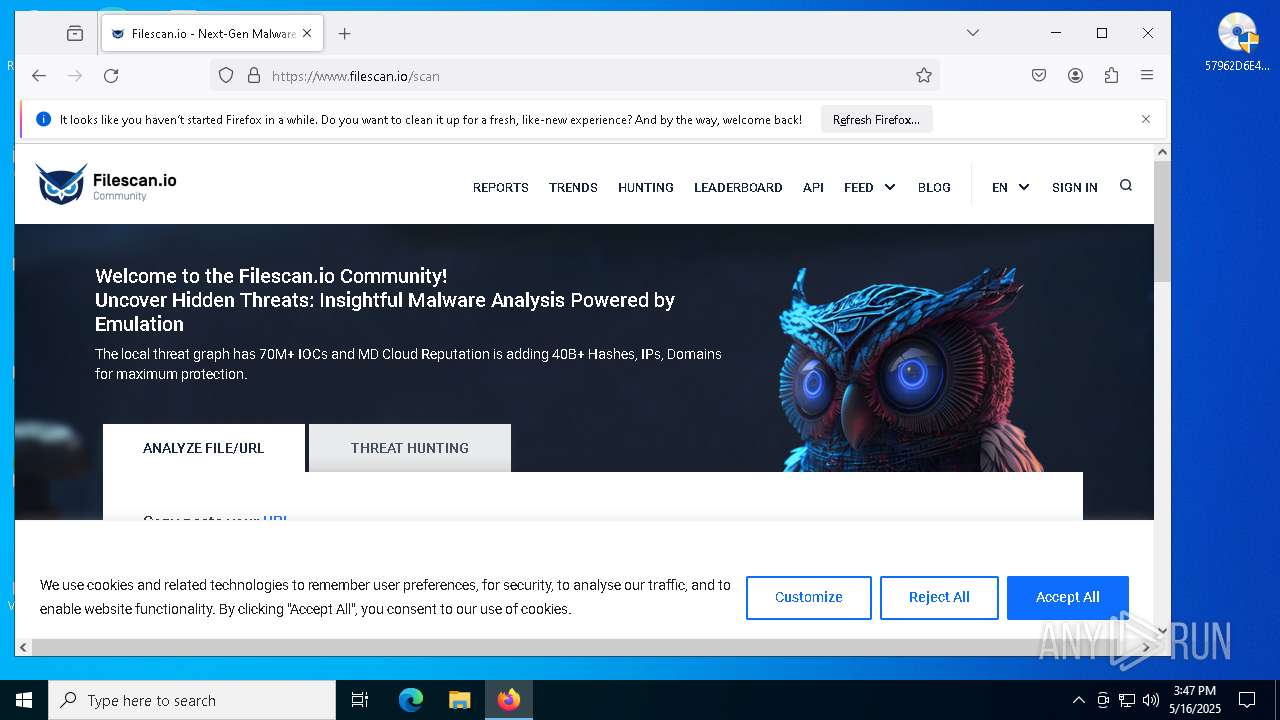Open the LEADERBOARD nav item

[738, 187]
